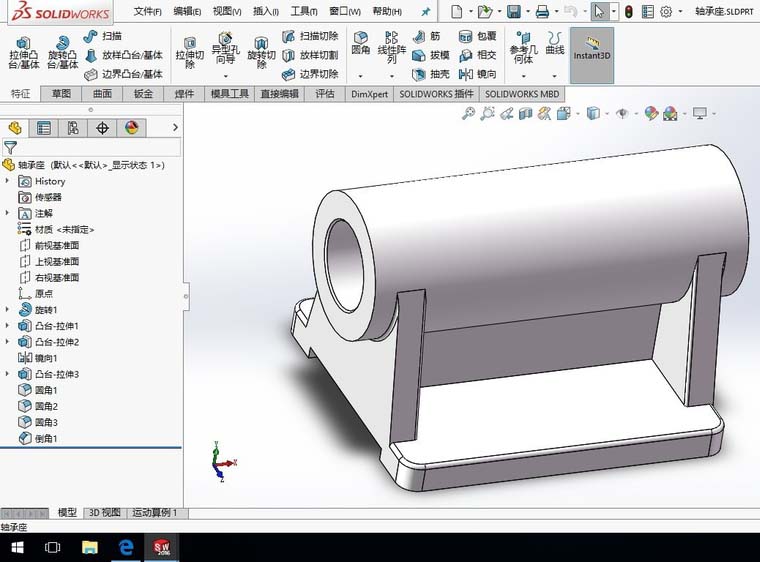This screenshot has width=760, height=562.
Task: Click the DimXpertManager crosshair tab icon
Action: [x=102, y=128]
